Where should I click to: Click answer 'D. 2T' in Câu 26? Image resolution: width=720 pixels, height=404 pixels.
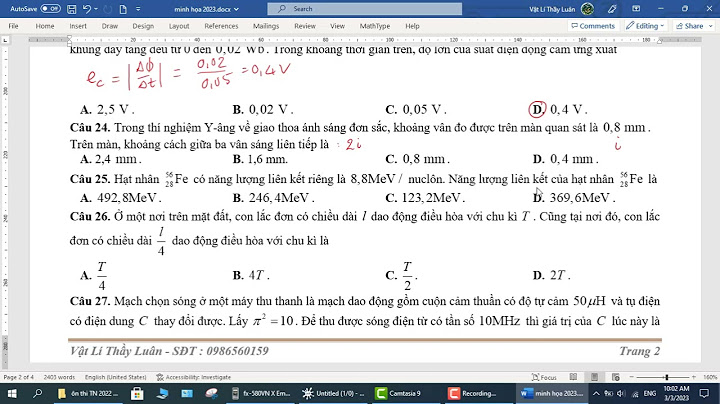tap(551, 275)
